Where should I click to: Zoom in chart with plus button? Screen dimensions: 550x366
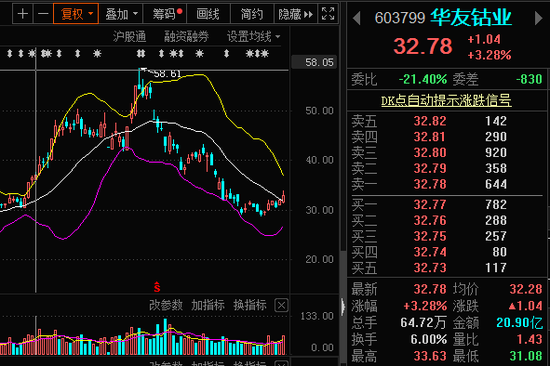pos(23,14)
